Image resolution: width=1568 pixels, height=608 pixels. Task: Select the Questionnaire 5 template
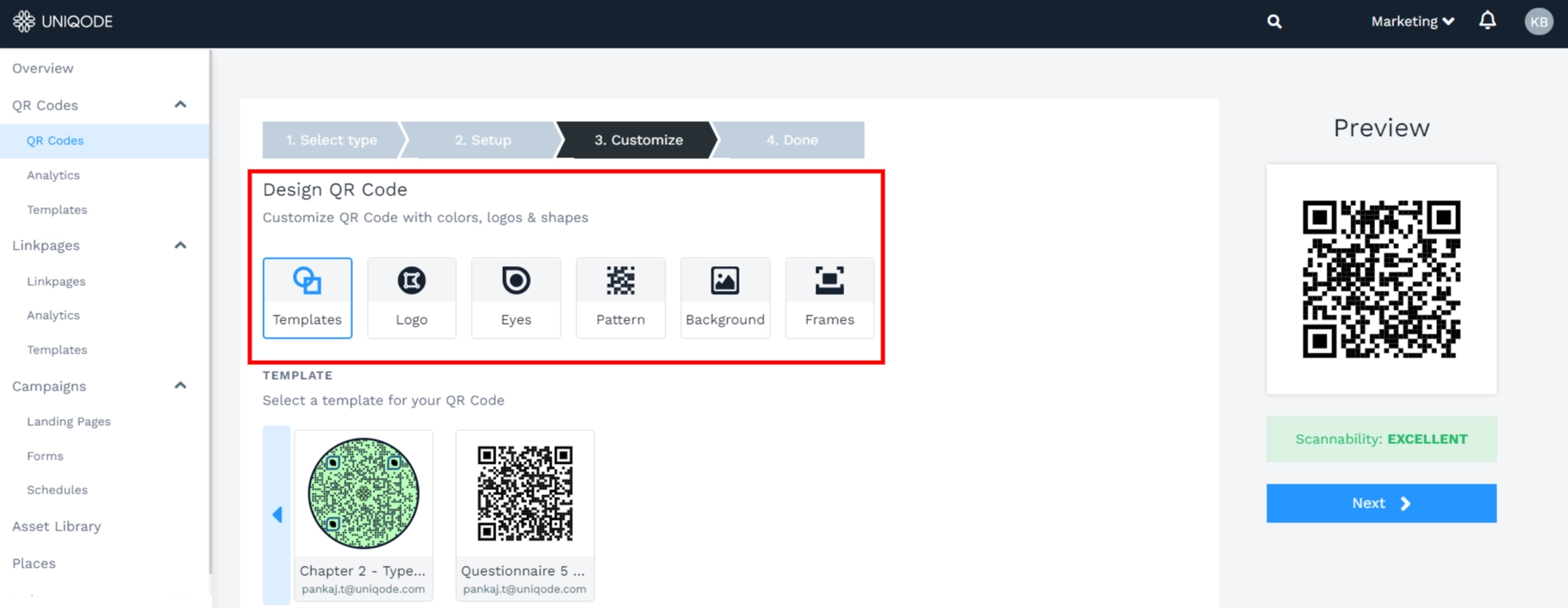click(525, 515)
